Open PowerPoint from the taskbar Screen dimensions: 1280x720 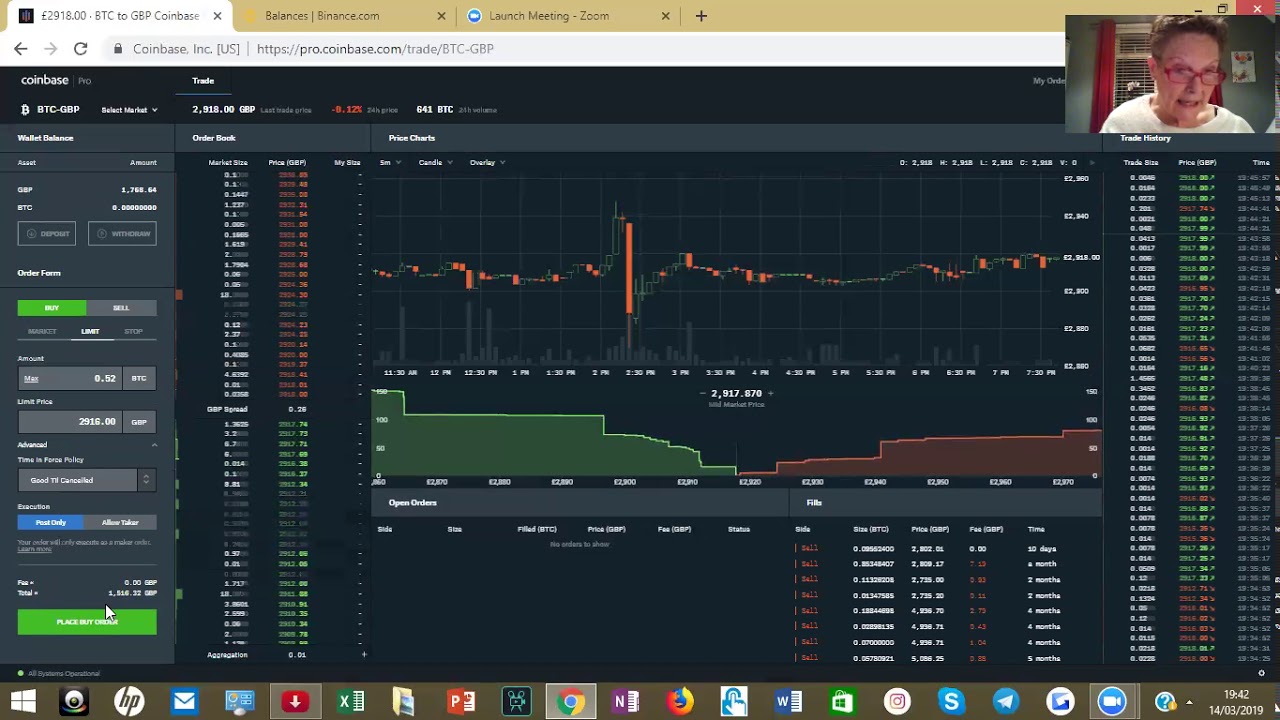tap(460, 701)
